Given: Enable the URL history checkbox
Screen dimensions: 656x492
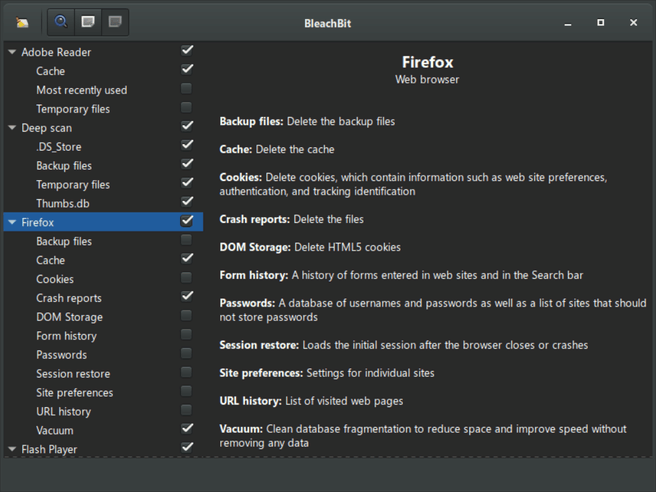Looking at the screenshot, I should coord(187,410).
